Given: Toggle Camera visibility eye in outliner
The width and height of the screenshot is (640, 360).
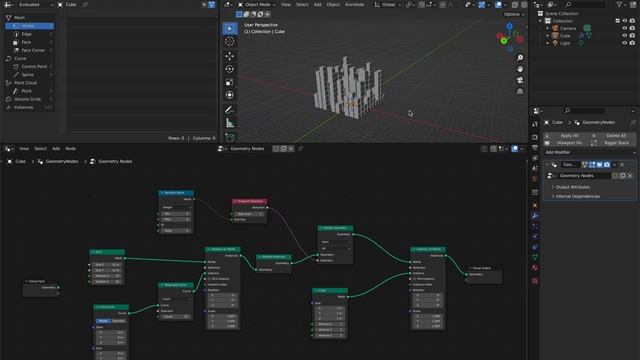Looking at the screenshot, I should click(624, 28).
